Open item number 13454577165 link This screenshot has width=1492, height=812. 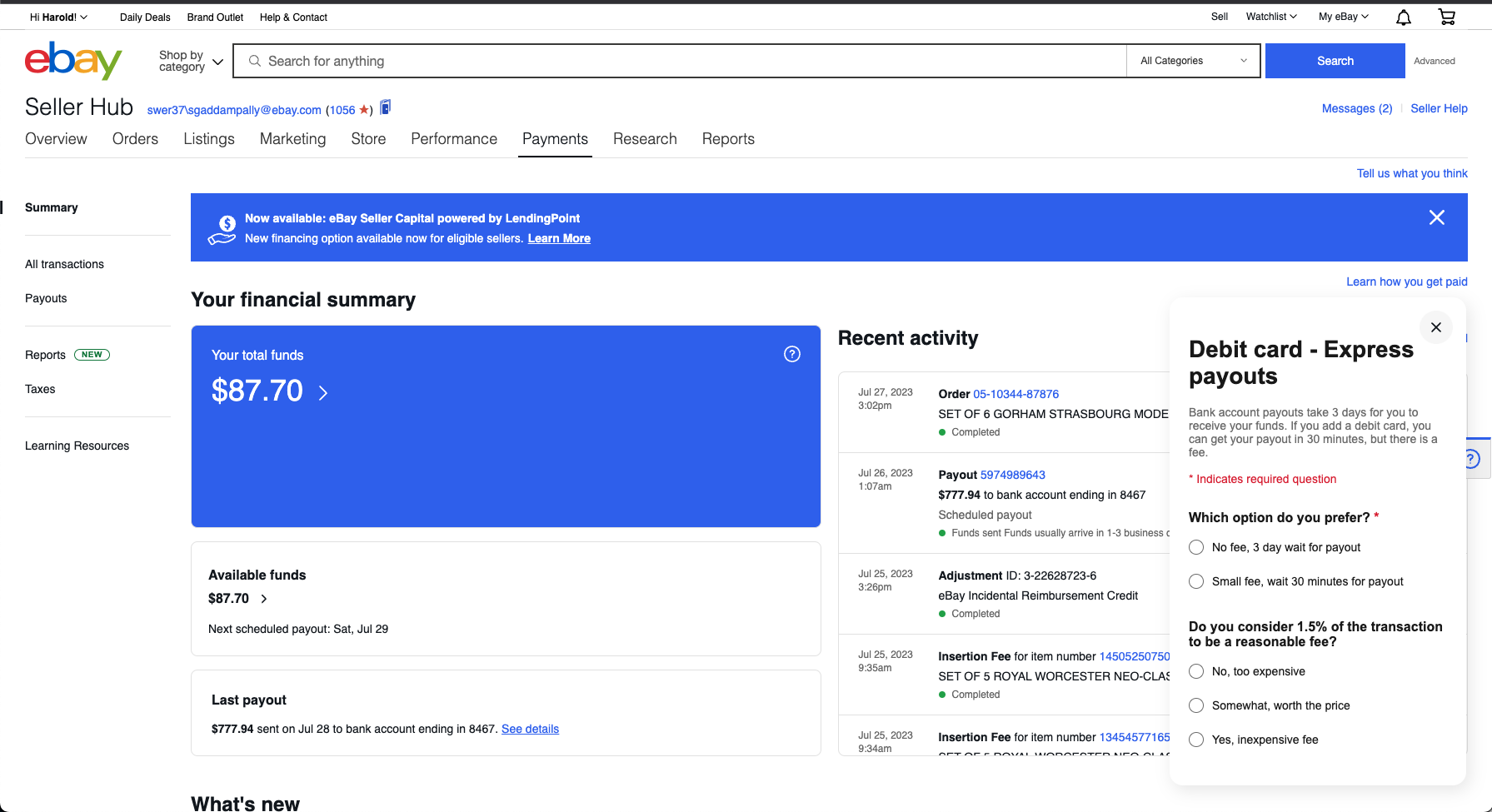[1135, 737]
